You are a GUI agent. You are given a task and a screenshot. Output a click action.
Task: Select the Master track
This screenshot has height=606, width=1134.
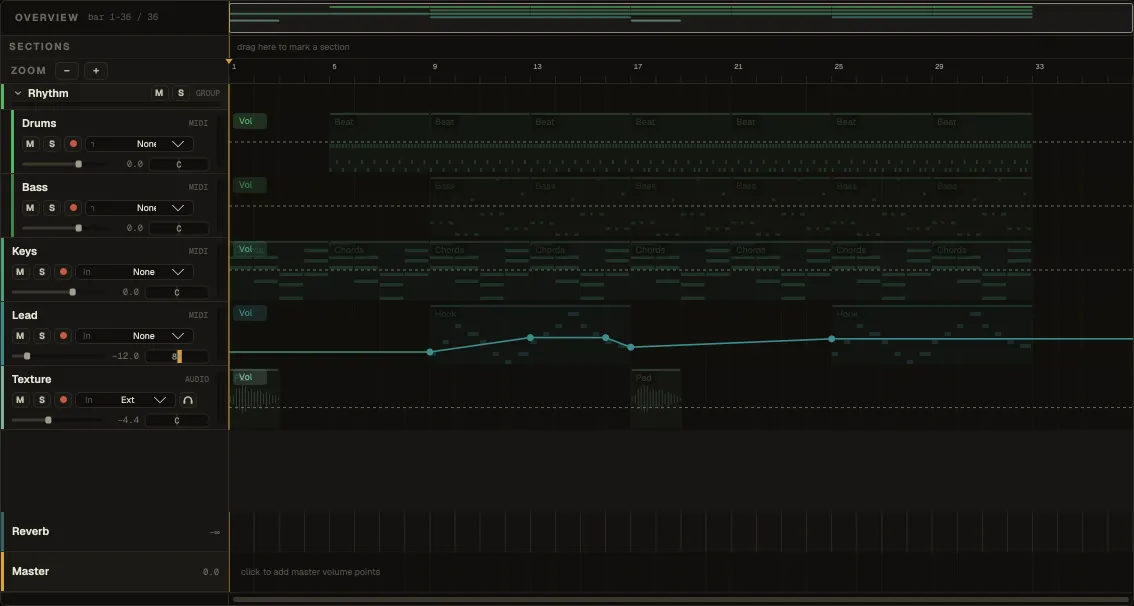tap(116, 572)
